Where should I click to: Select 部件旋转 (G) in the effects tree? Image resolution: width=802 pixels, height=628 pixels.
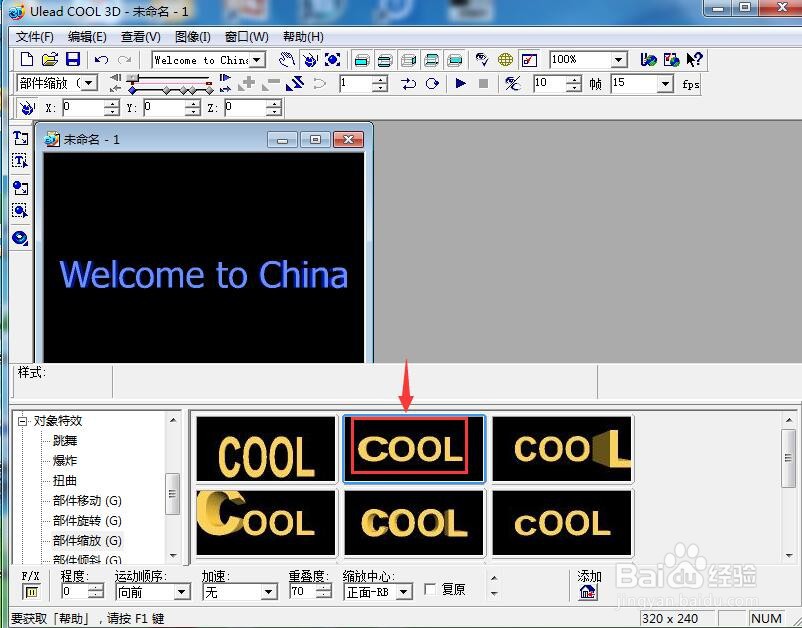(x=87, y=521)
